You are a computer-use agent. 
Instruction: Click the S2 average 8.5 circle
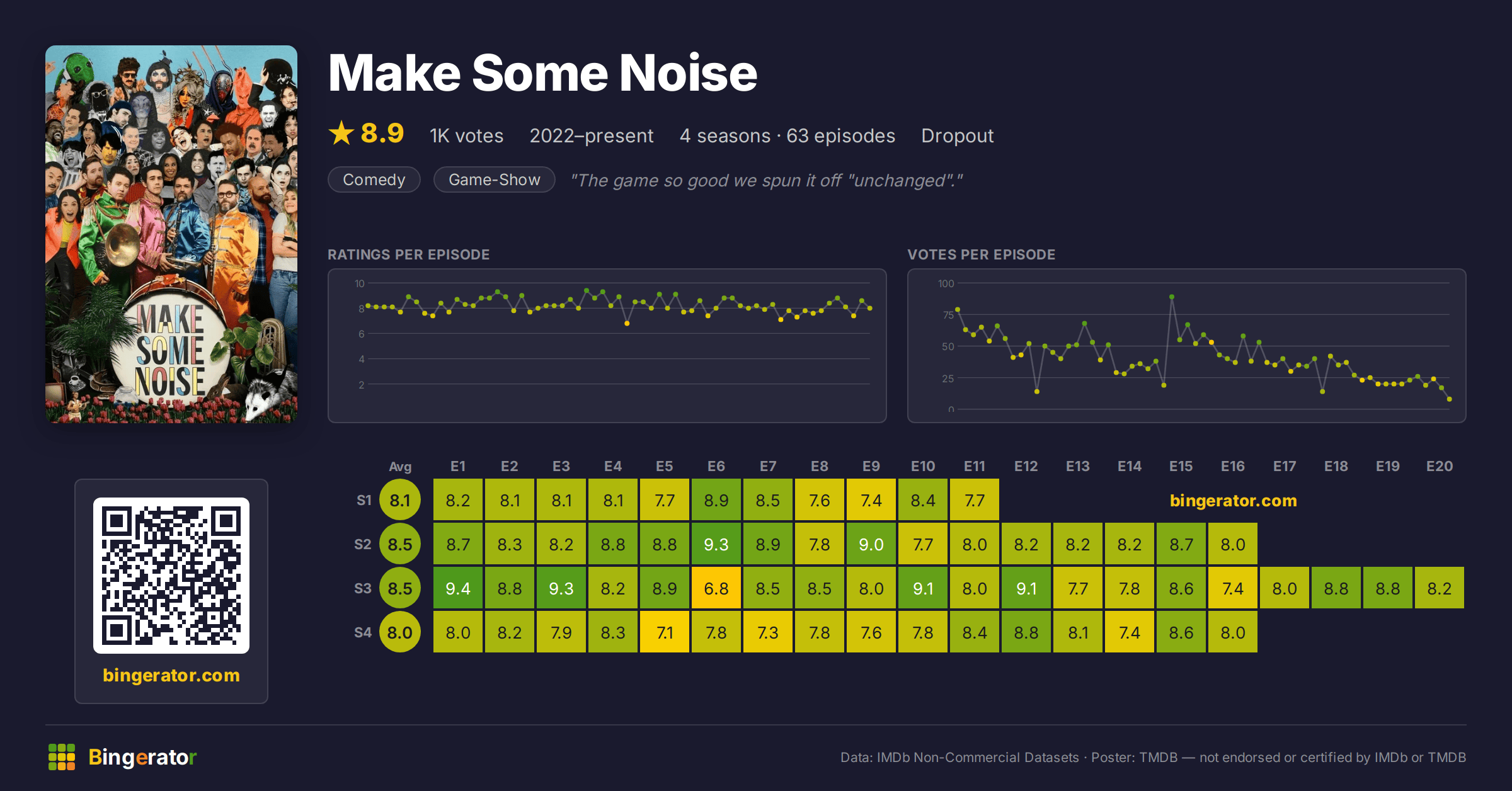click(400, 544)
